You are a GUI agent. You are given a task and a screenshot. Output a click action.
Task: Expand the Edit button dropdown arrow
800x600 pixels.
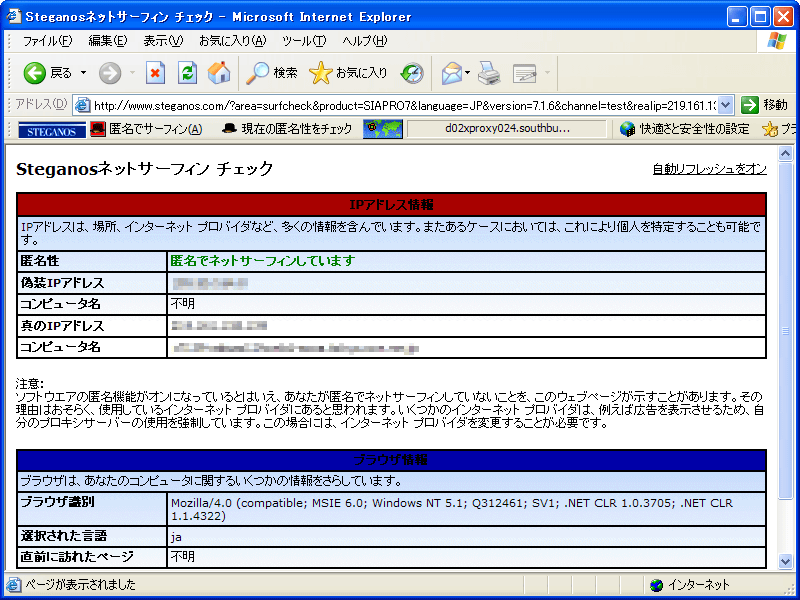[547, 73]
